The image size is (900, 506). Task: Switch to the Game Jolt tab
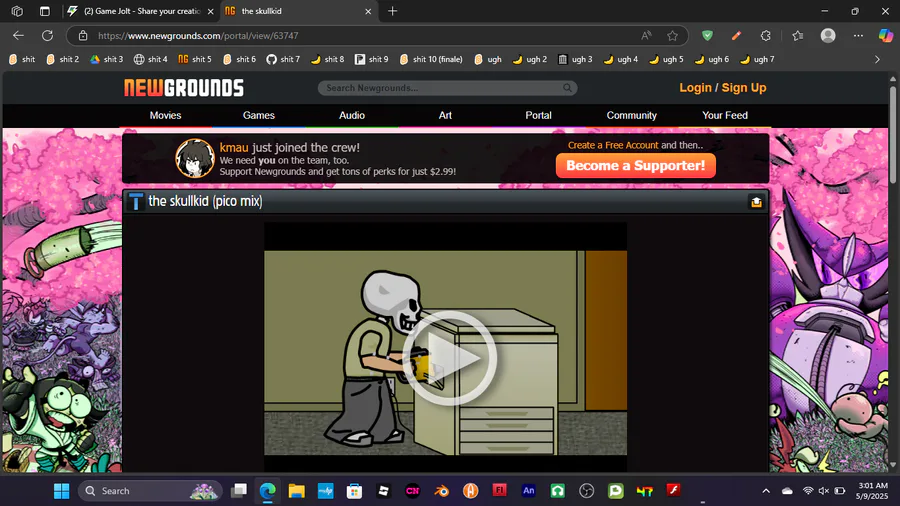141,11
